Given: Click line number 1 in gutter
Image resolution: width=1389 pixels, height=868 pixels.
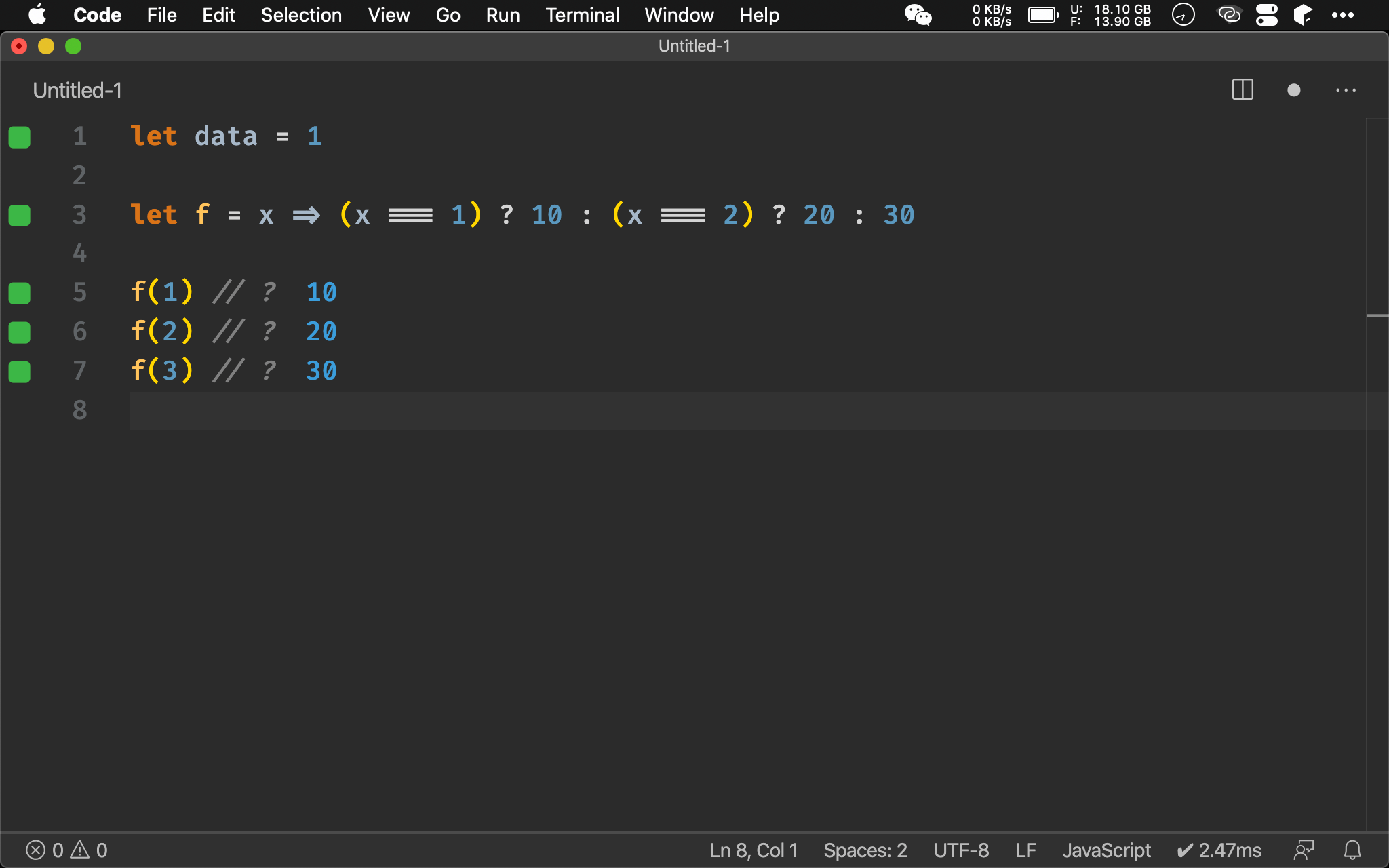Looking at the screenshot, I should coord(80,136).
